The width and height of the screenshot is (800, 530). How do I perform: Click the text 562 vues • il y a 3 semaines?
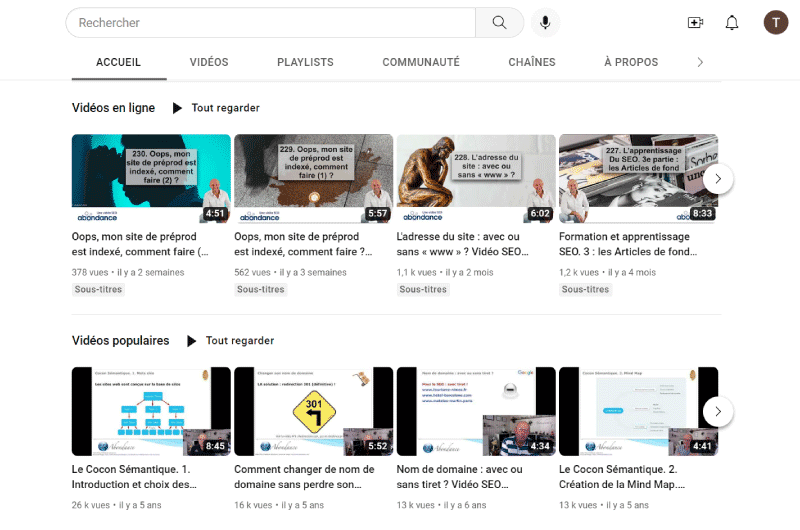[x=290, y=272]
